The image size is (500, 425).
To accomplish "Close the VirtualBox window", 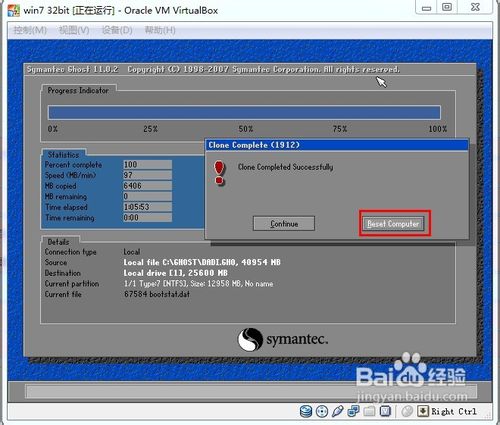I will 475,7.
